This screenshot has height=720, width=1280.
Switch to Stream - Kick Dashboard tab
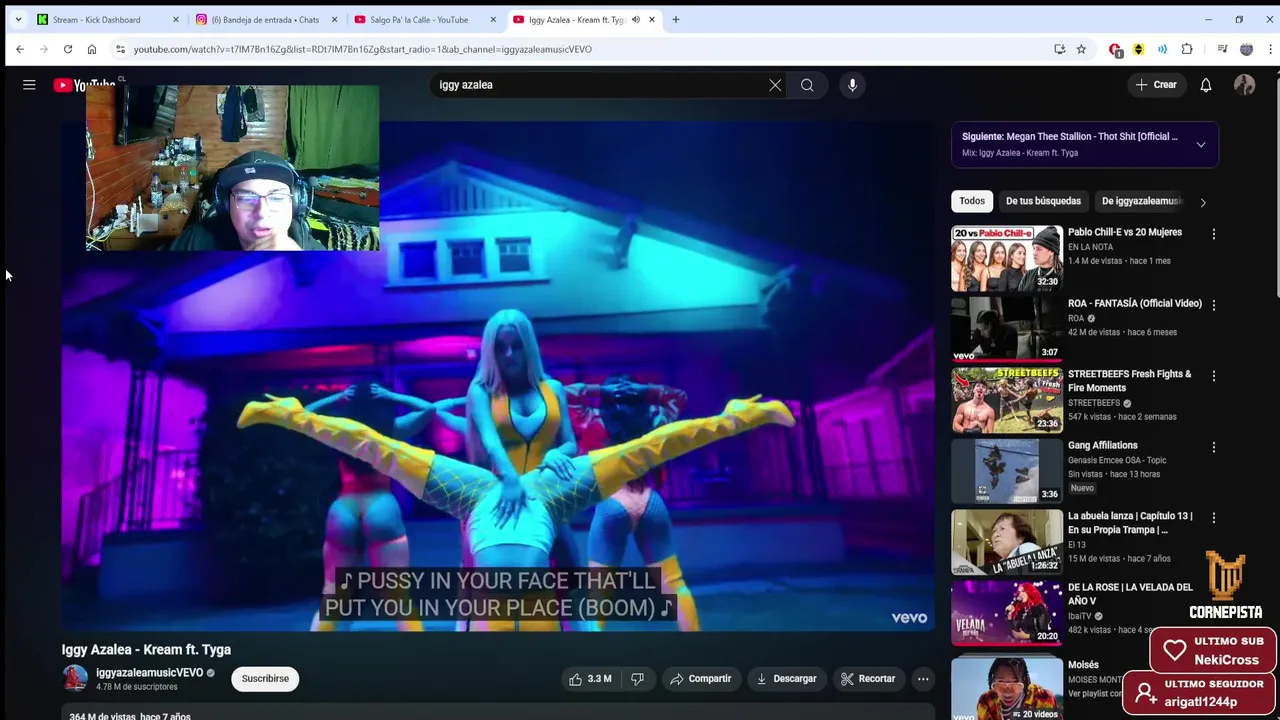point(96,20)
